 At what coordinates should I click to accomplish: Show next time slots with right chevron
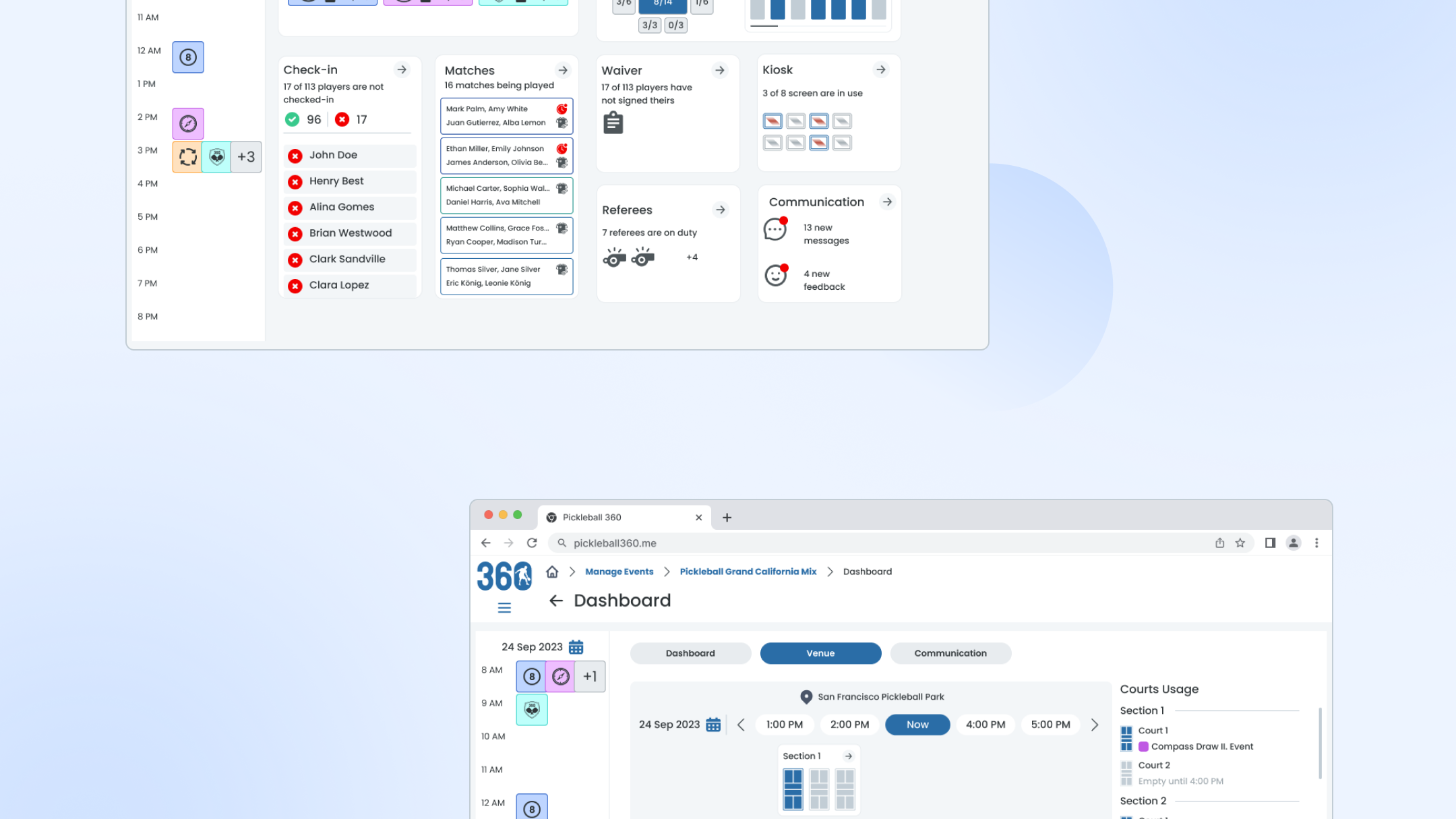pos(1094,725)
